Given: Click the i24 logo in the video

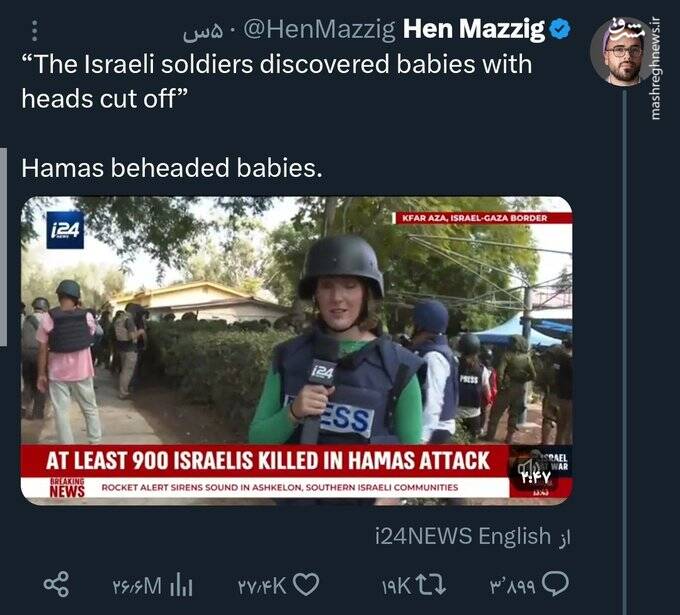Looking at the screenshot, I should click(65, 231).
